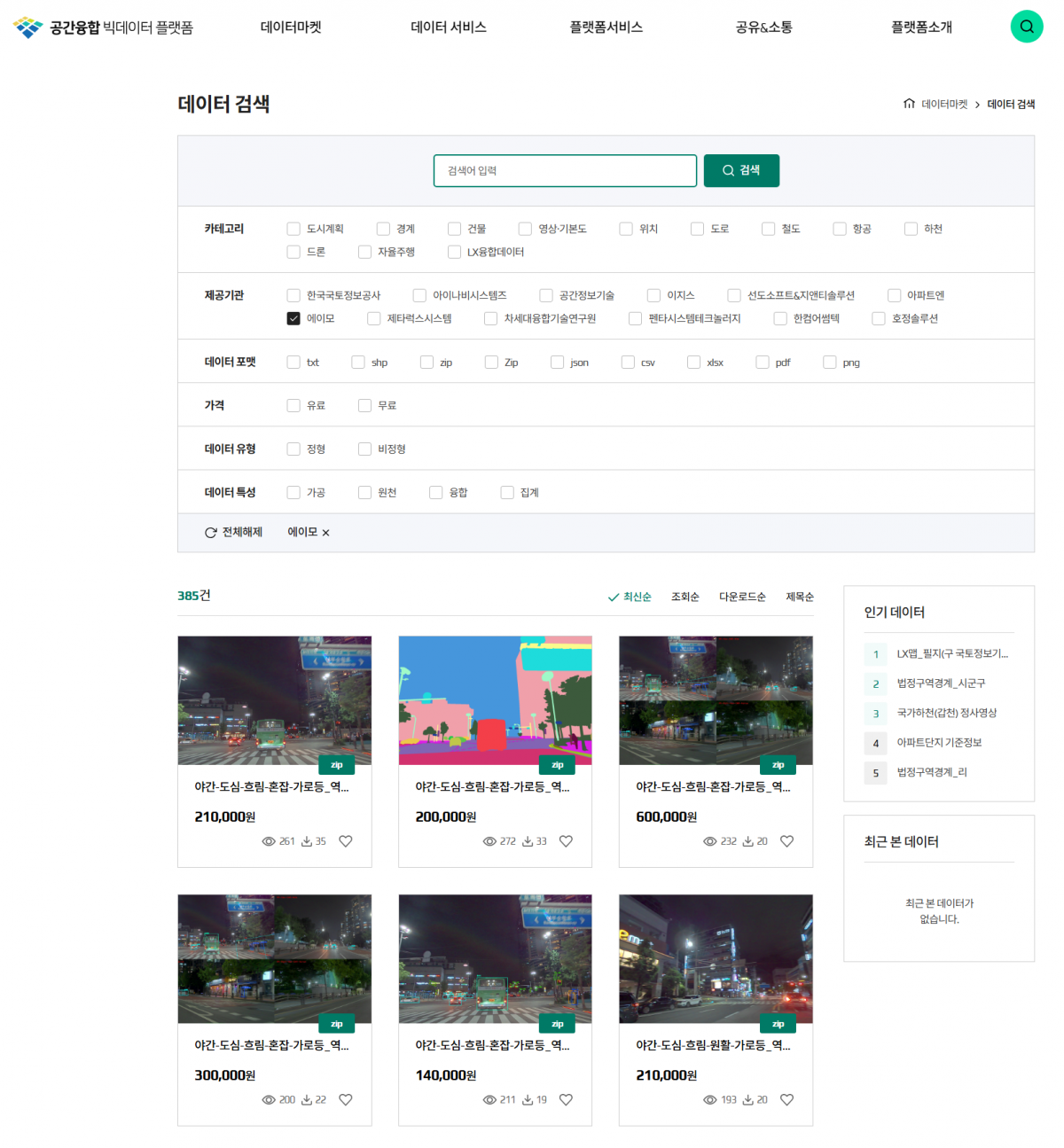Check the 도시계획 category checkbox
1064x1148 pixels.
pos(293,229)
